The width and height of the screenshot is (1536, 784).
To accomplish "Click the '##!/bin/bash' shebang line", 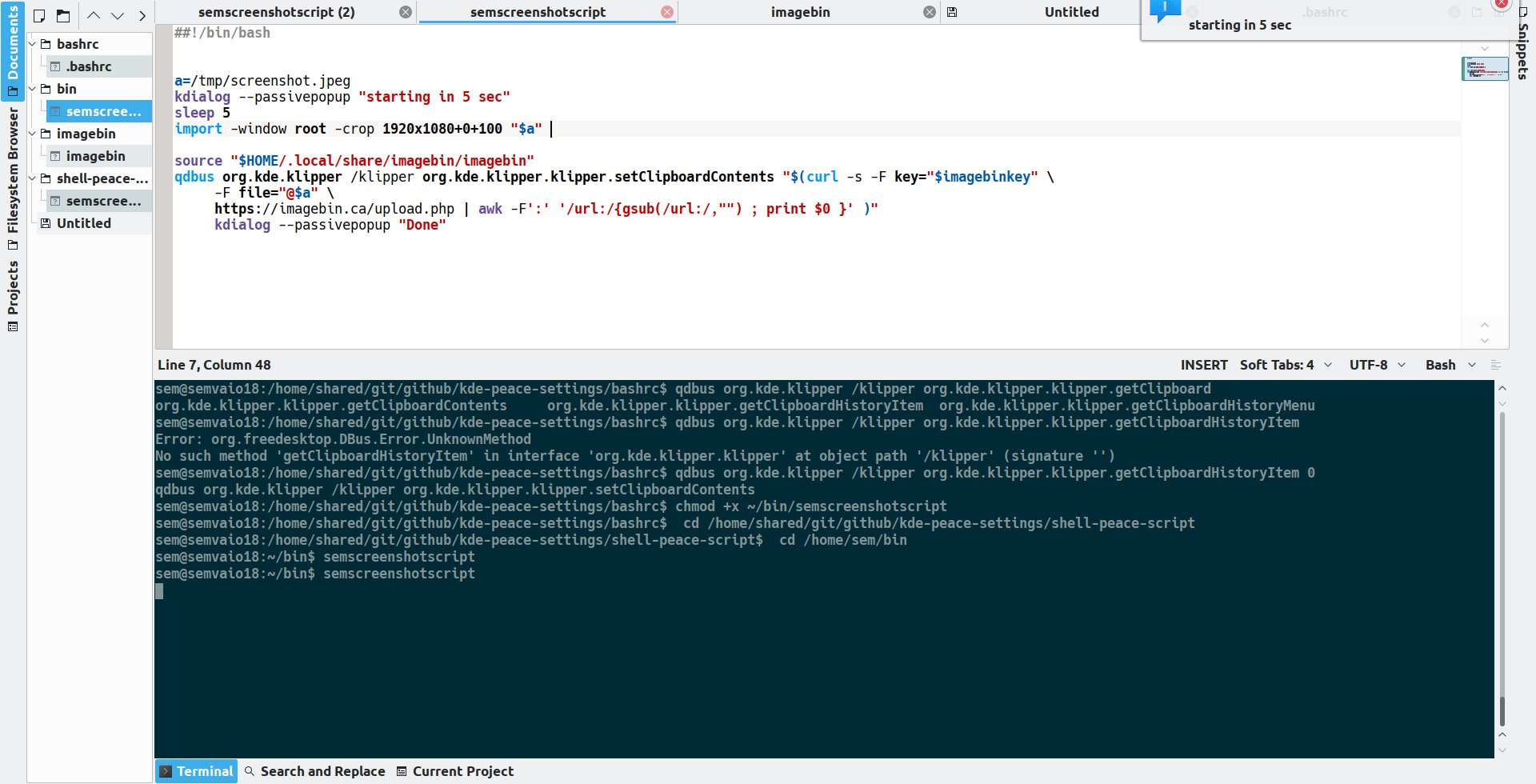I will [222, 33].
